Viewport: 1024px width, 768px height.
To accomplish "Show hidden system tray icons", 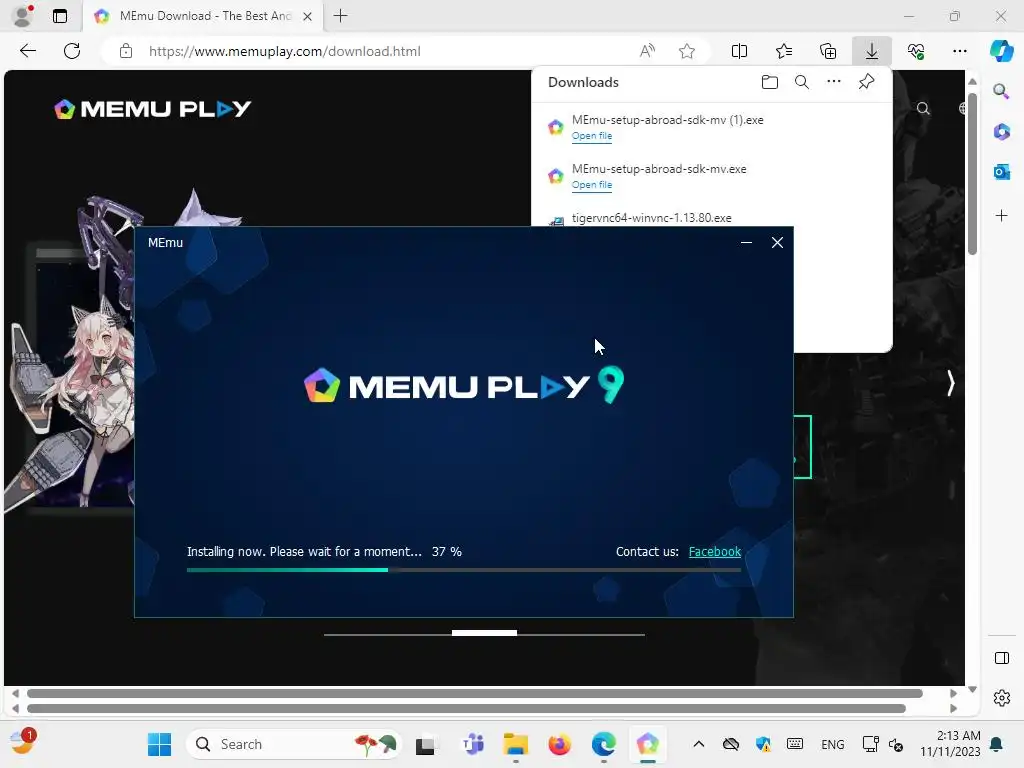I will 698,744.
